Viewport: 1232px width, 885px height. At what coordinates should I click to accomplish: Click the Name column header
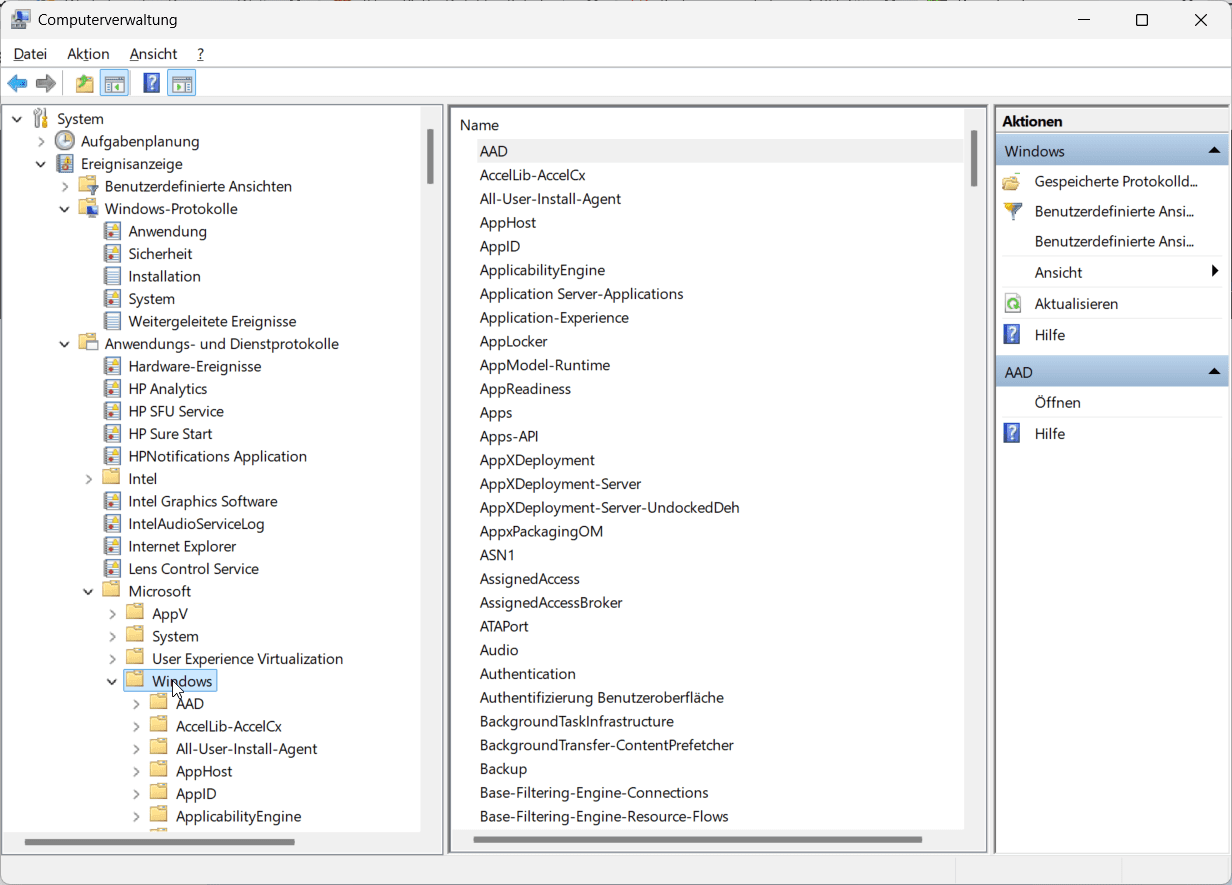479,125
